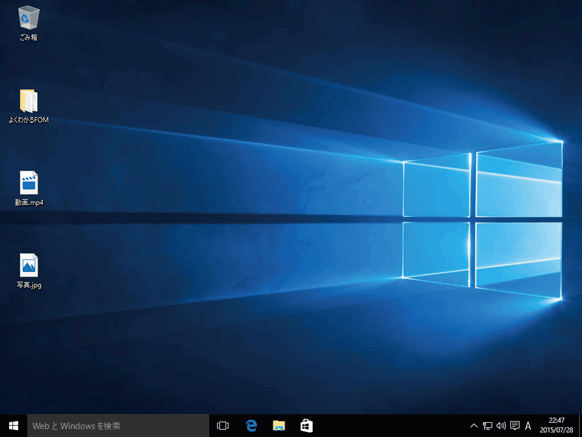Open the network status tray icon

487,426
